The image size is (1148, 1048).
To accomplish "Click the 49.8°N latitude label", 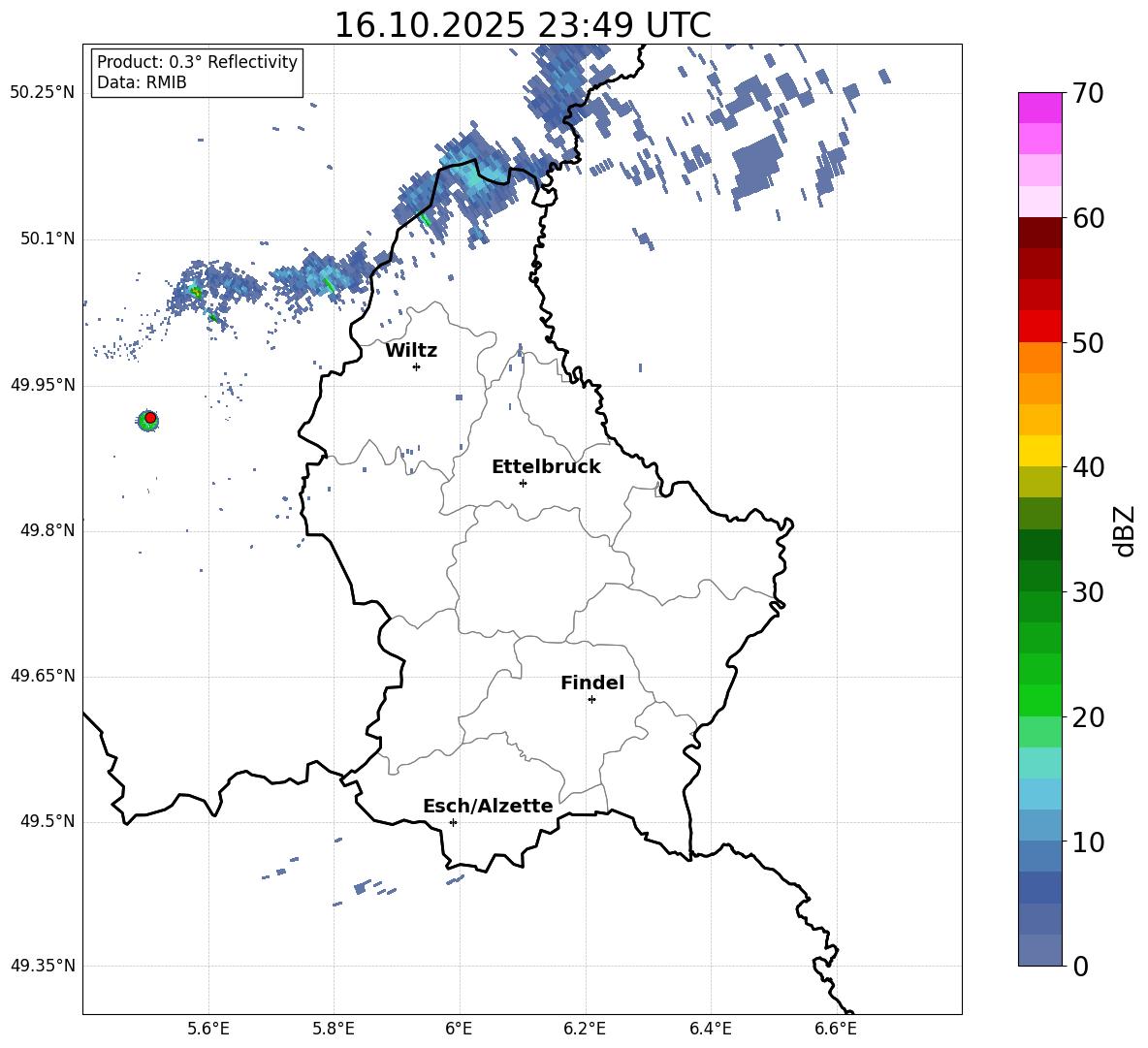I will pos(48,530).
